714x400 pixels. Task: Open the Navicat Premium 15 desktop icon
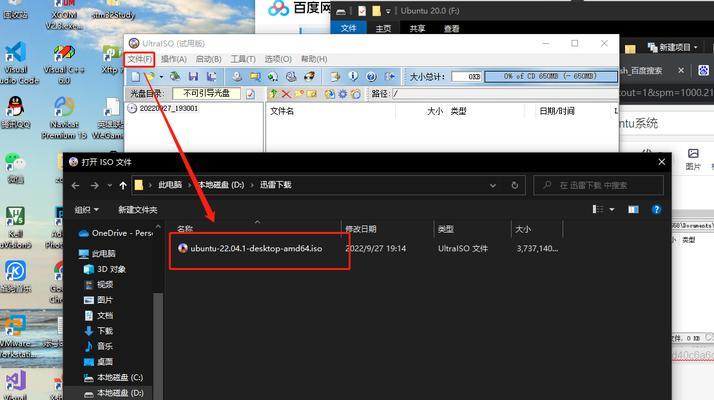coord(64,118)
